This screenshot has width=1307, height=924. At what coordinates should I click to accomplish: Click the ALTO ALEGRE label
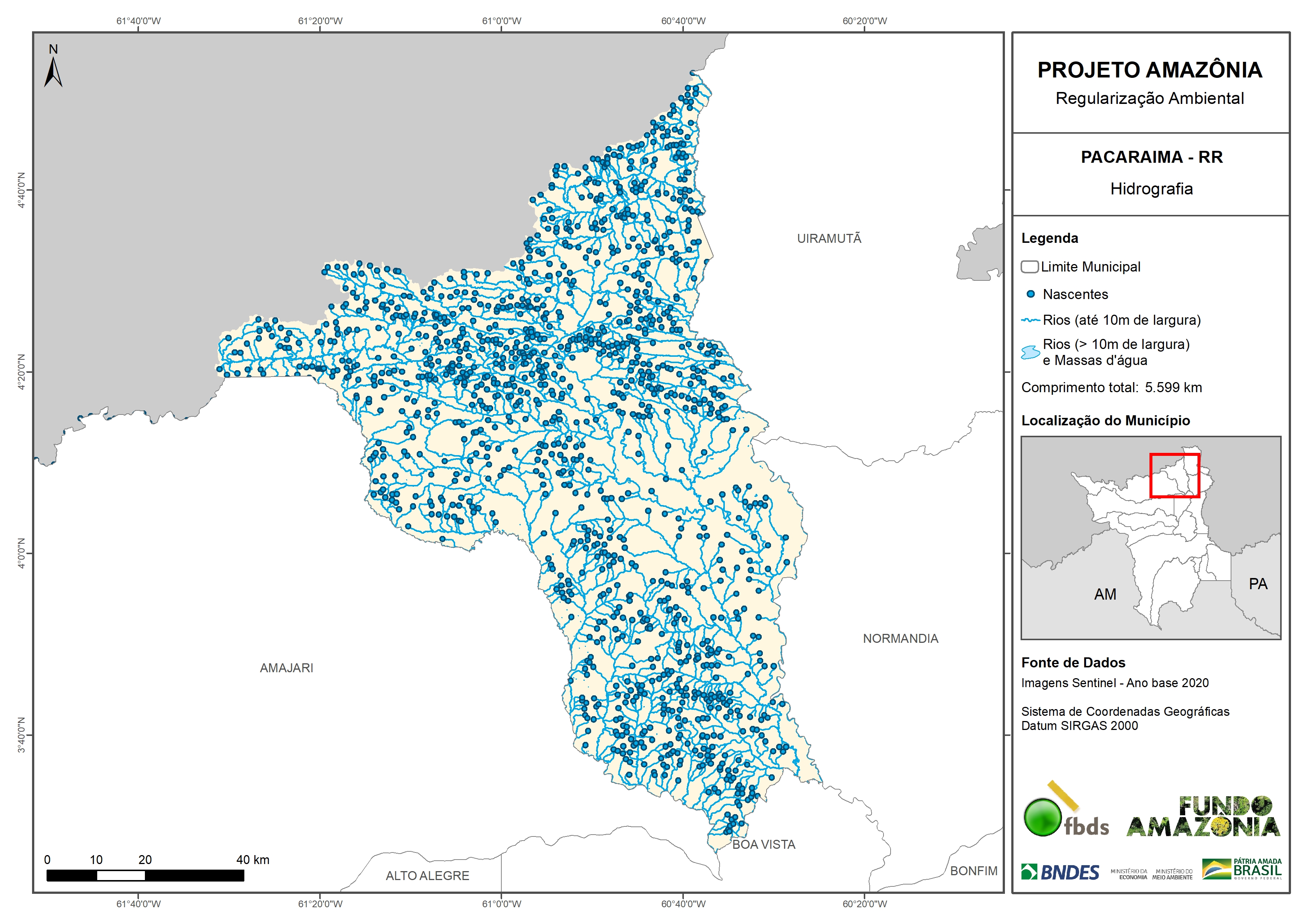click(428, 876)
